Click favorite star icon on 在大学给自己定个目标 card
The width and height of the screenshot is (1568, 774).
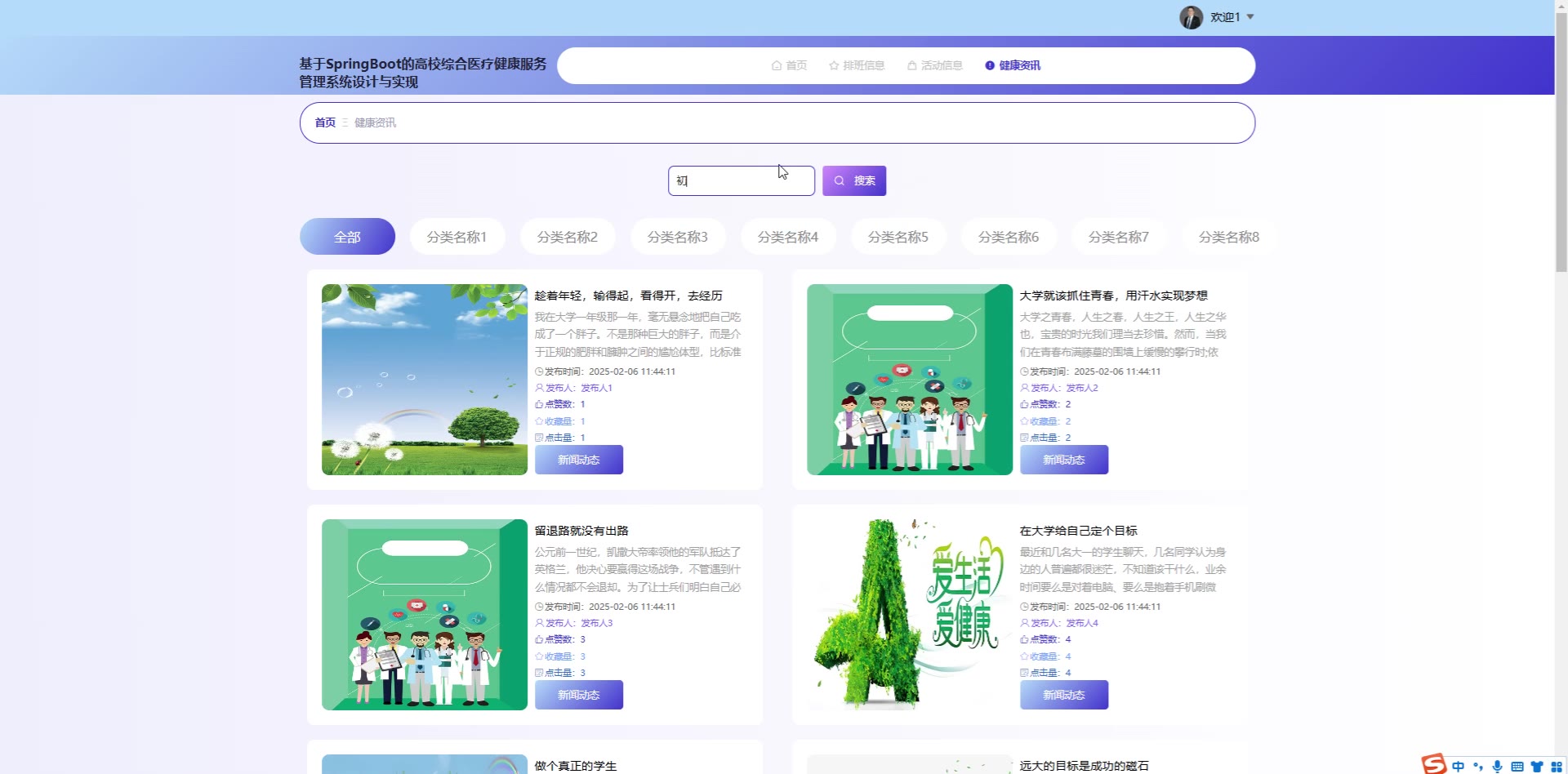(1024, 656)
